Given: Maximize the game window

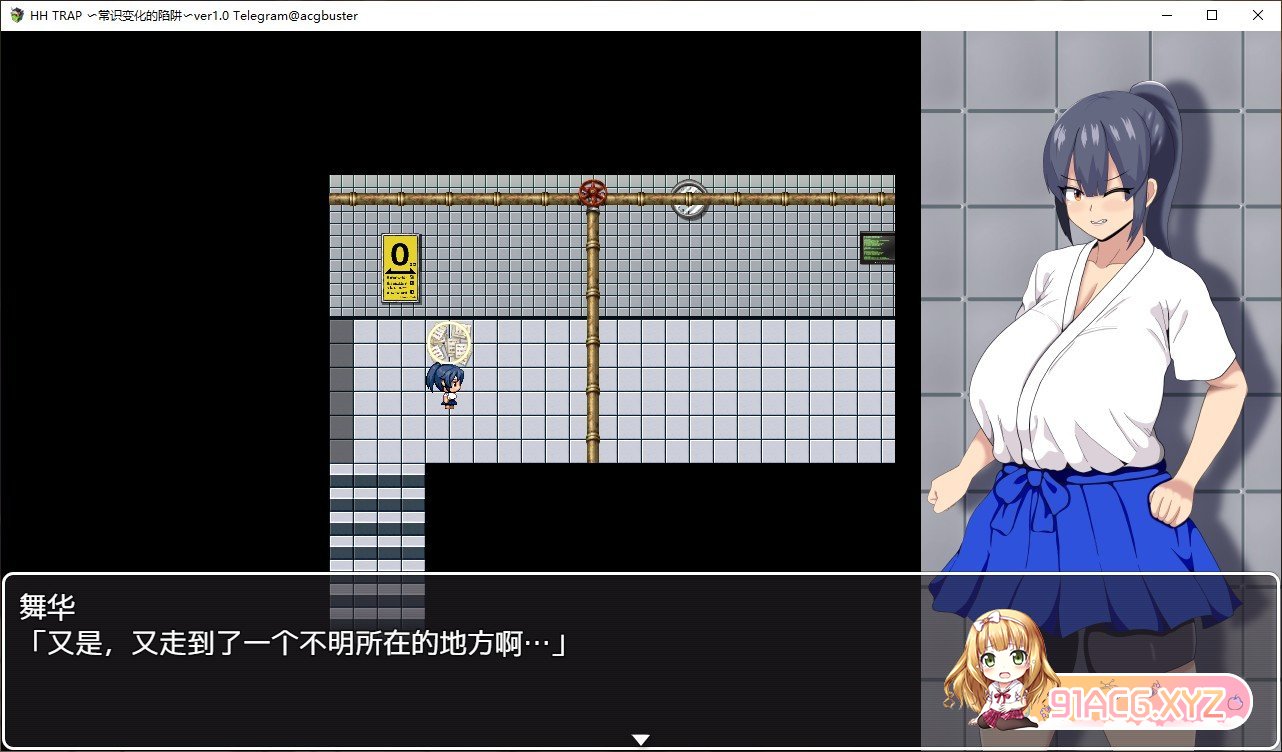Looking at the screenshot, I should [x=1212, y=15].
